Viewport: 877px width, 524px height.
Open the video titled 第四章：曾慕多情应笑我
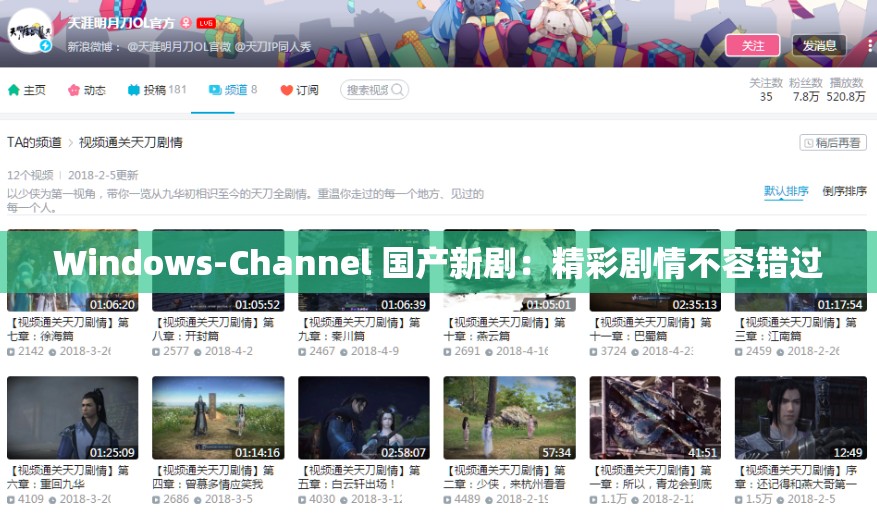coord(213,477)
